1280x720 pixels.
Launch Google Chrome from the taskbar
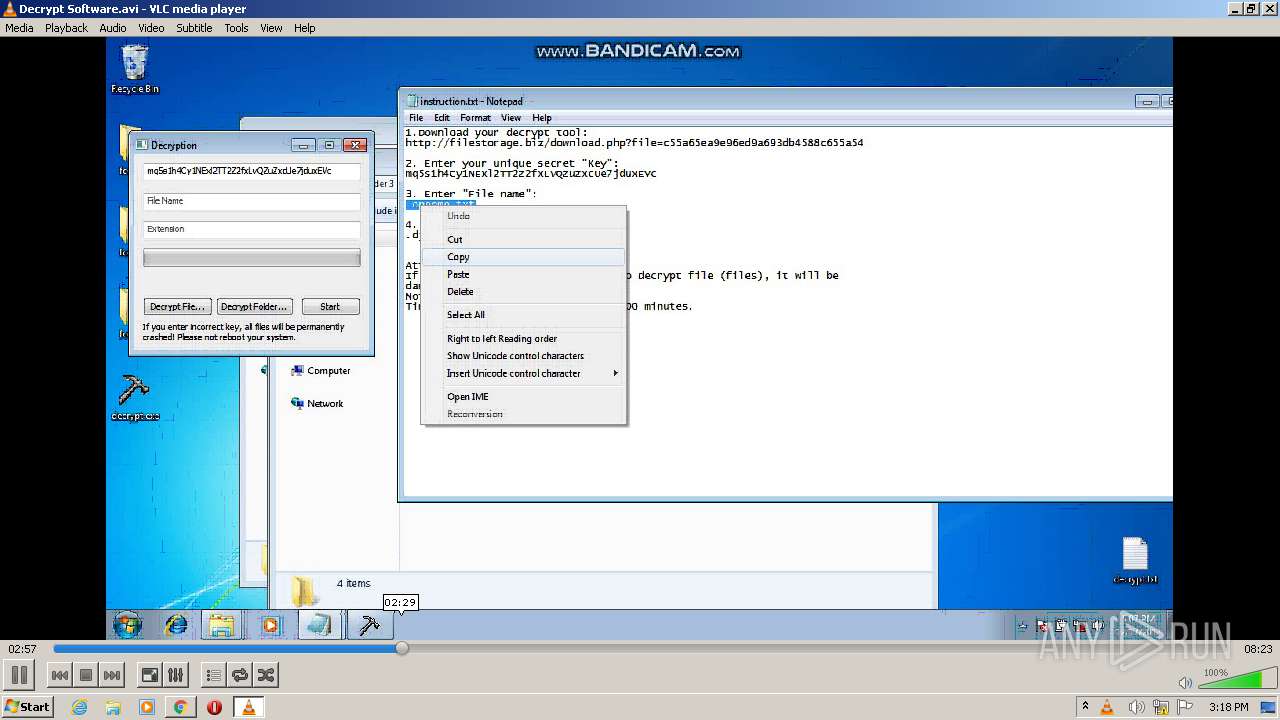(x=180, y=707)
